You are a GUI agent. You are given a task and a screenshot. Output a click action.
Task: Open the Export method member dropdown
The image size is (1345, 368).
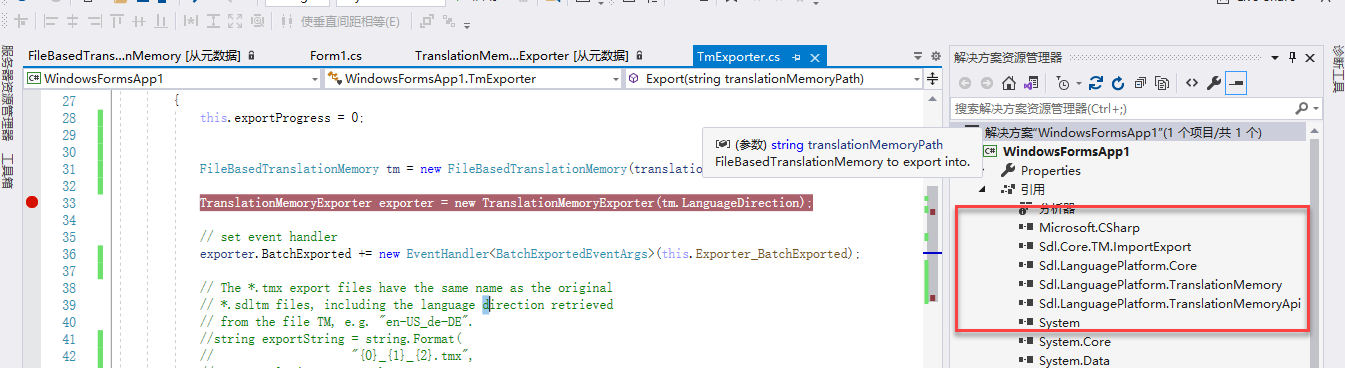774,78
